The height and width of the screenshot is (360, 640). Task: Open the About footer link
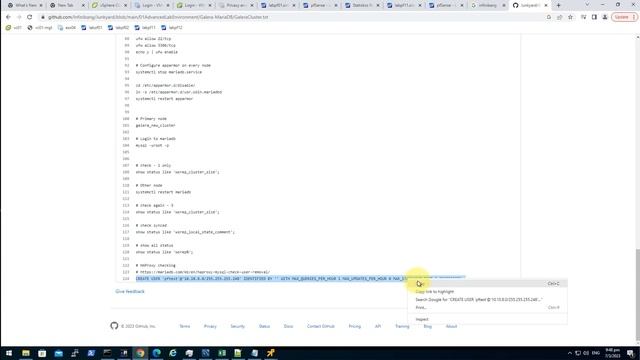[x=451, y=326]
